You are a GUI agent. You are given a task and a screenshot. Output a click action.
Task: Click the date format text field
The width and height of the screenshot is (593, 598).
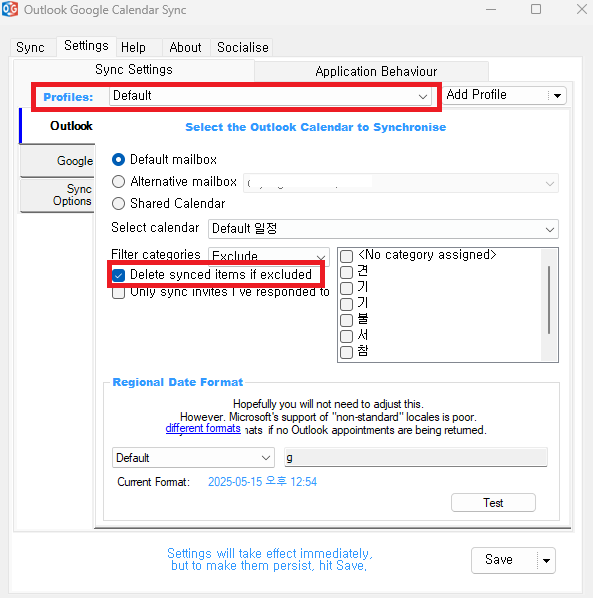416,457
